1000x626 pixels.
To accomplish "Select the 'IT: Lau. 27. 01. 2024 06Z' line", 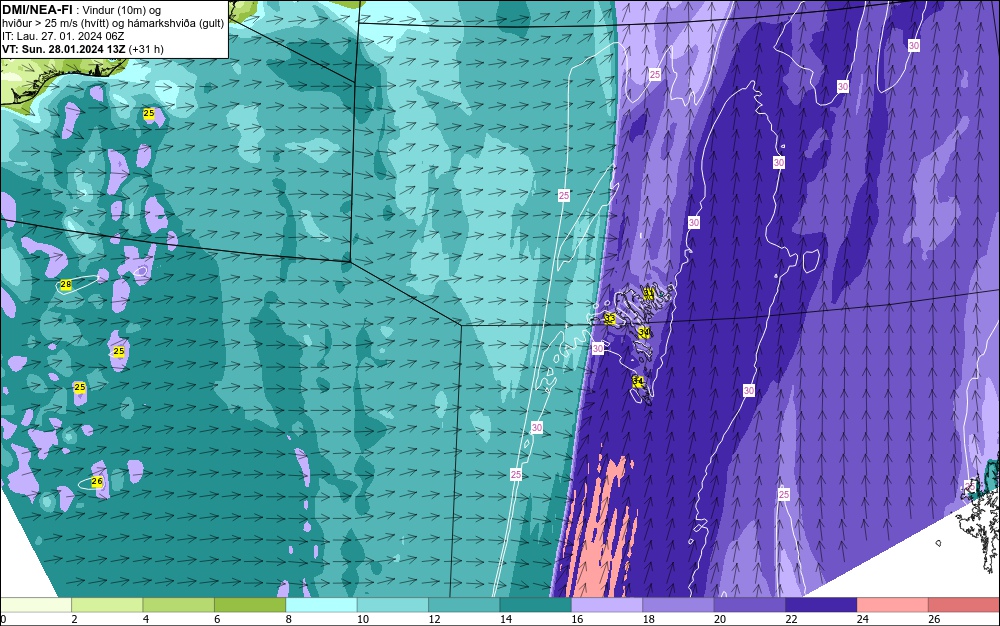I will 63,36.
